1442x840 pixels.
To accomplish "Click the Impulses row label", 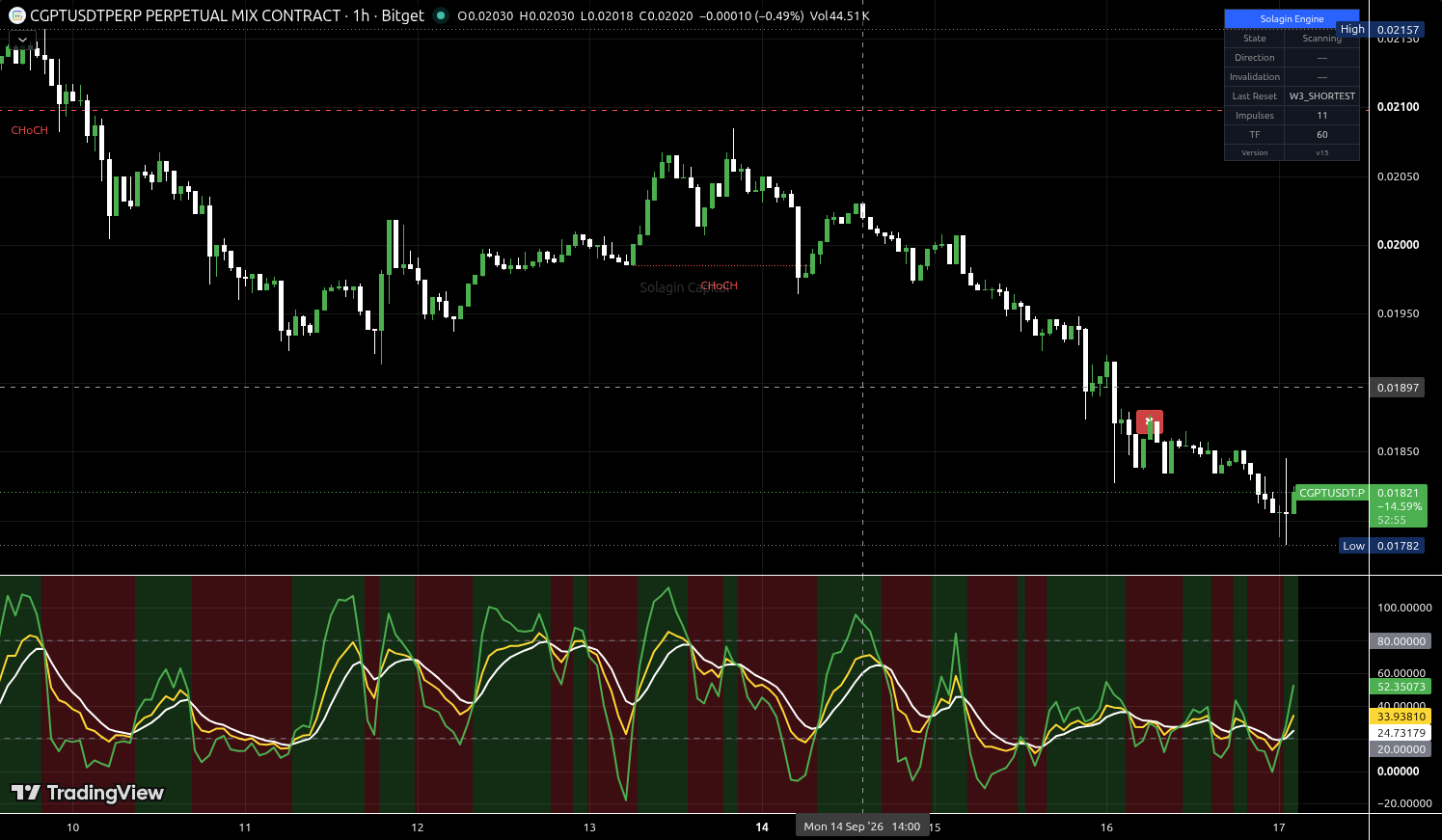I will point(1255,116).
